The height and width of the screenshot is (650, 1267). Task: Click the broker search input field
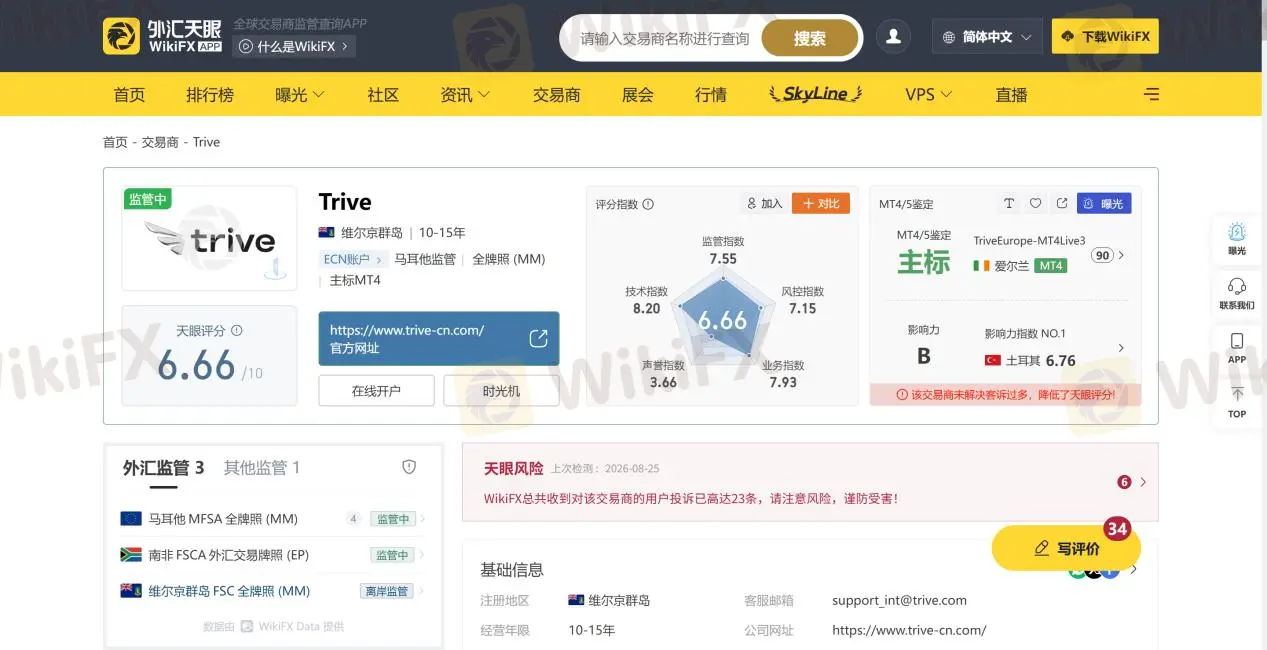665,38
